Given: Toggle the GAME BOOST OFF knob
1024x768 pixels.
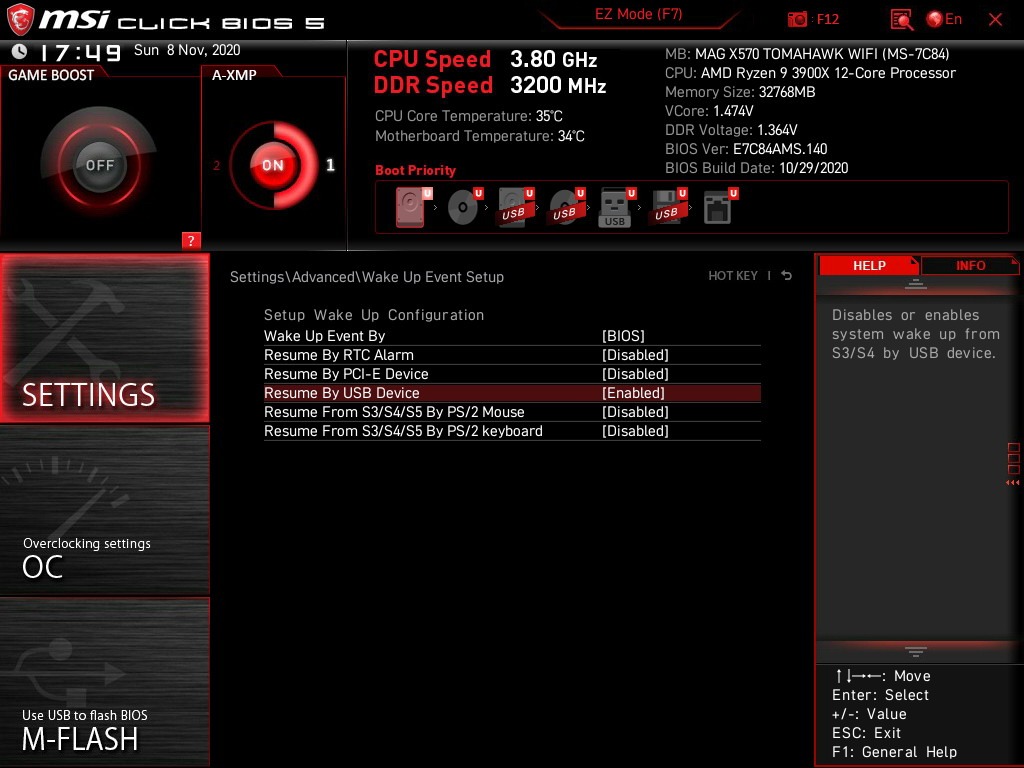Looking at the screenshot, I should pyautogui.click(x=99, y=165).
